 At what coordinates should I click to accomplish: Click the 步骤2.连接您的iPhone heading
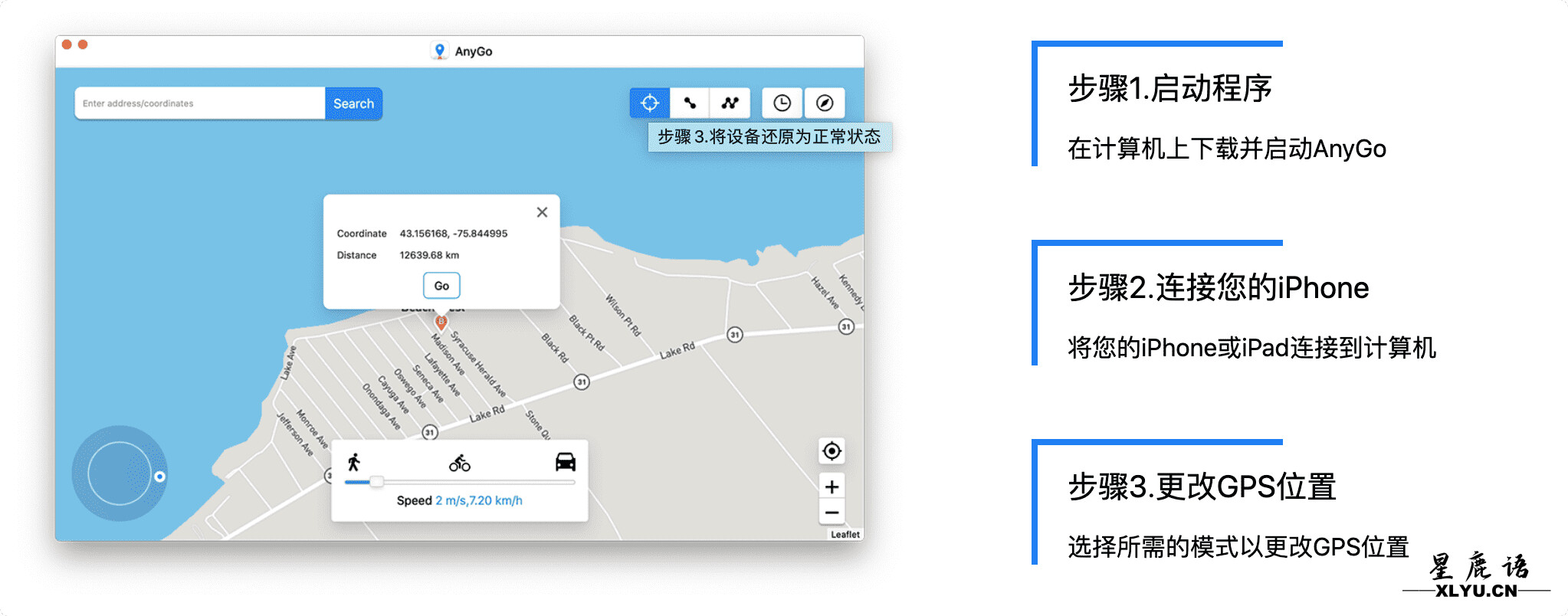point(1219,288)
